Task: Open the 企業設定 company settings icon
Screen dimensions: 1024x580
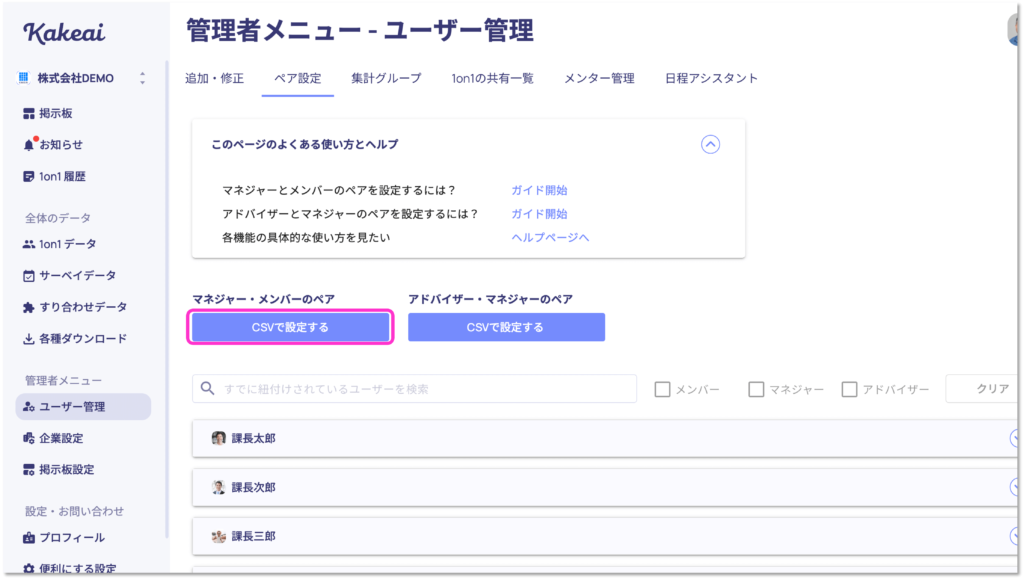Action: pyautogui.click(x=29, y=438)
